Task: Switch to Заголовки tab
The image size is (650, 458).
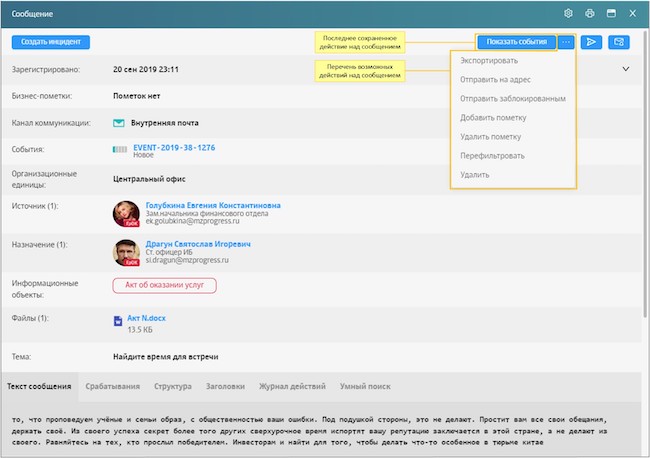Action: (x=226, y=386)
